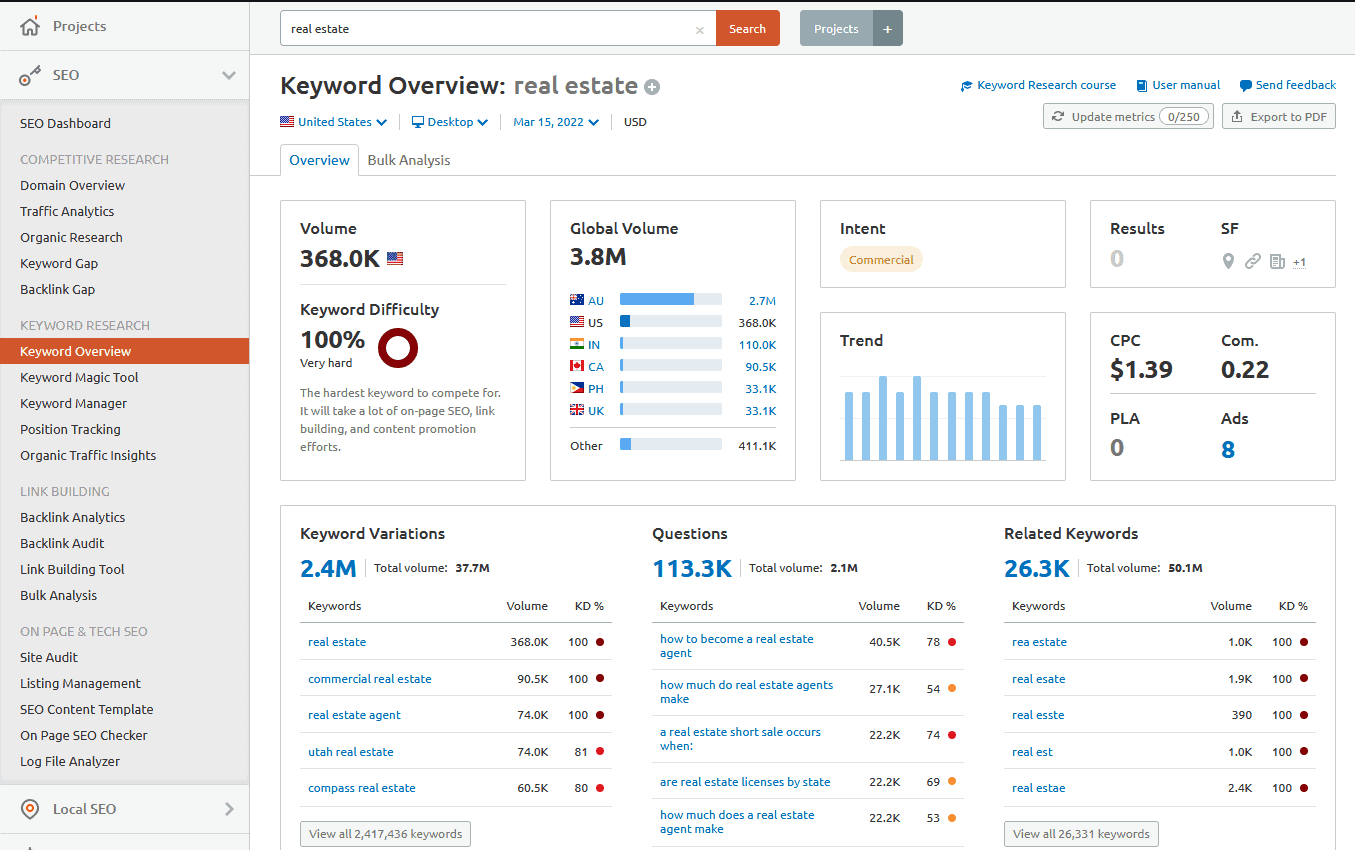The image size is (1355, 850).
Task: Click inside the real estate search field
Action: pos(490,29)
